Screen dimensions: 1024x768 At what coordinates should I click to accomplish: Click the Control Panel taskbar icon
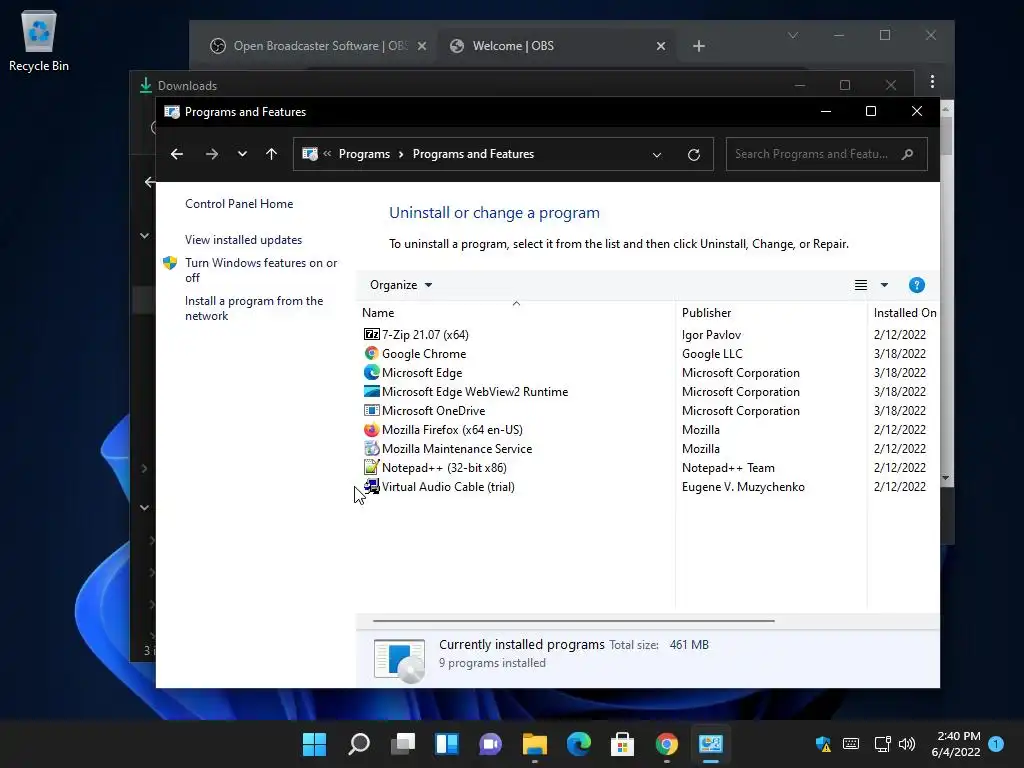coord(711,744)
